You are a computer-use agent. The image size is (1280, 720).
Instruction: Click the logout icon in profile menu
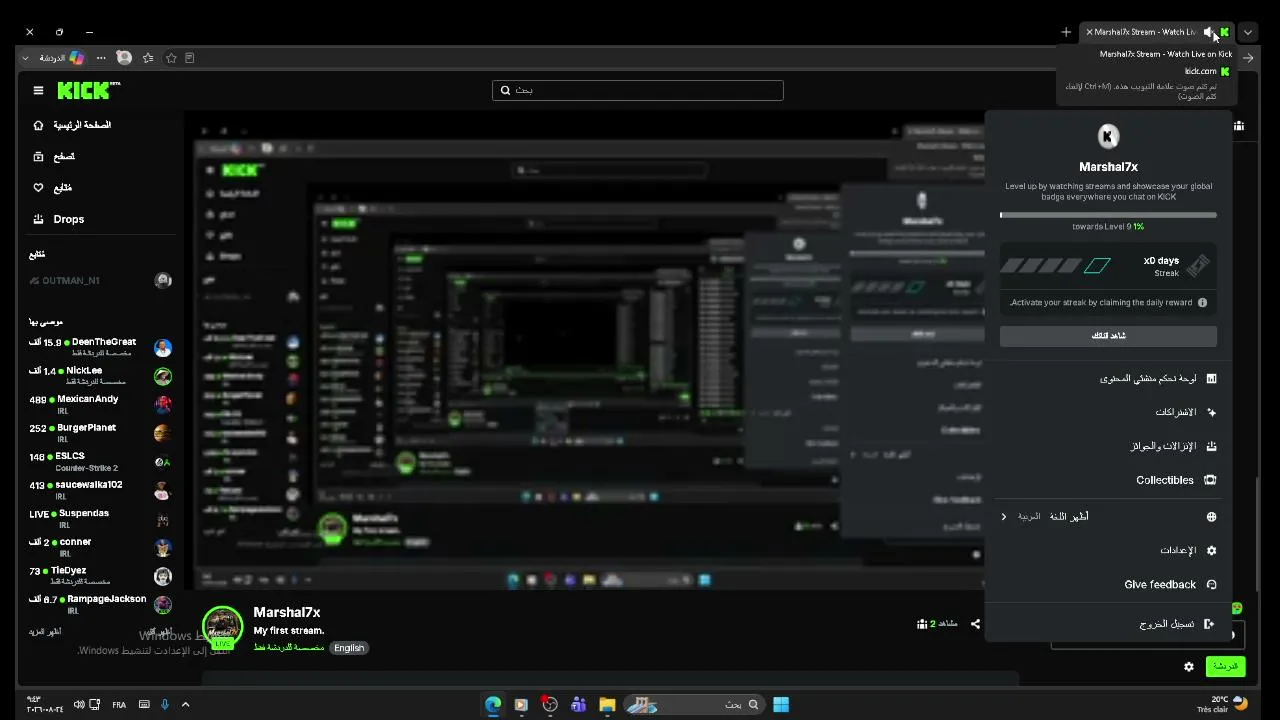(1209, 623)
